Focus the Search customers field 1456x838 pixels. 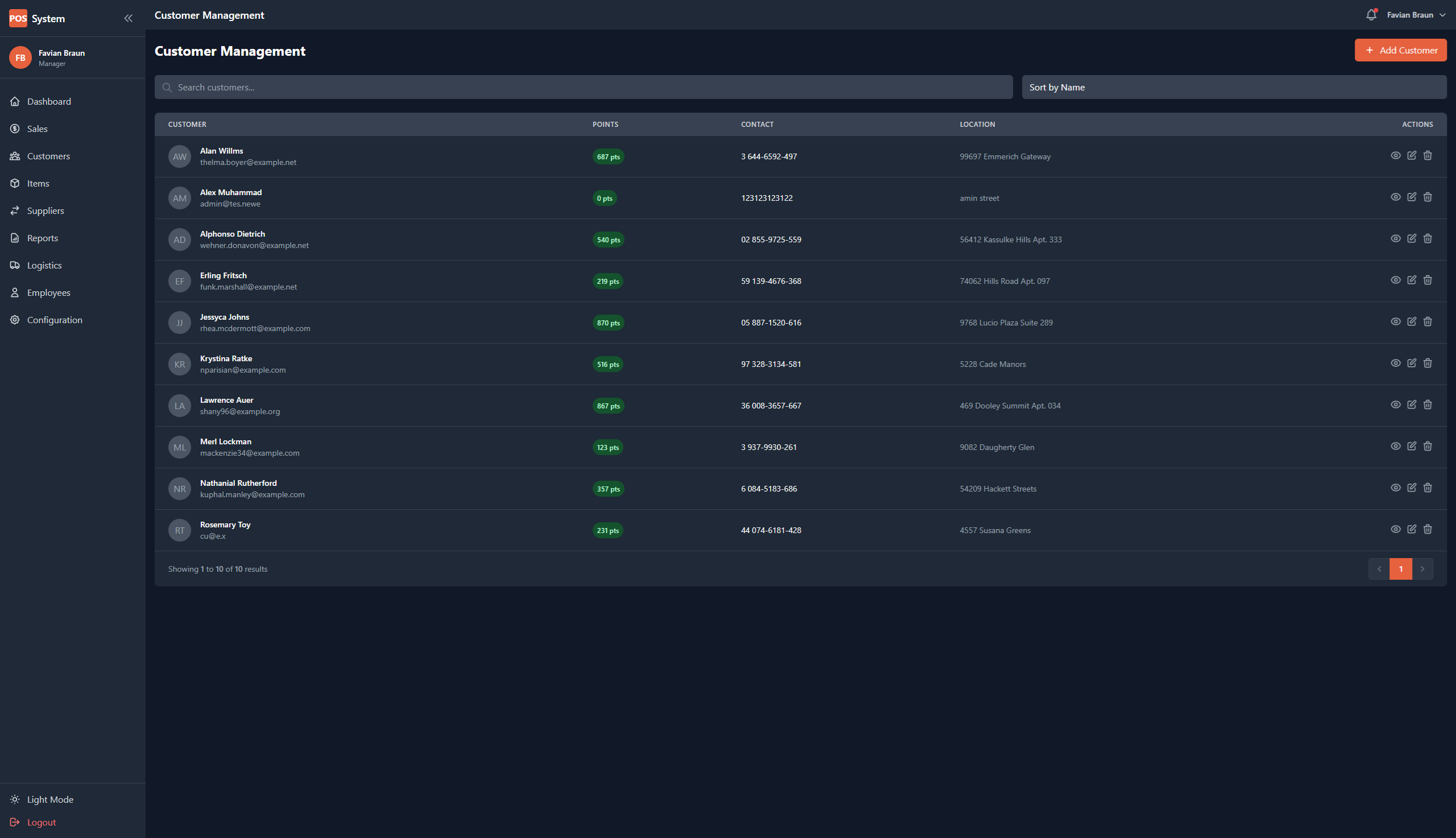[584, 87]
